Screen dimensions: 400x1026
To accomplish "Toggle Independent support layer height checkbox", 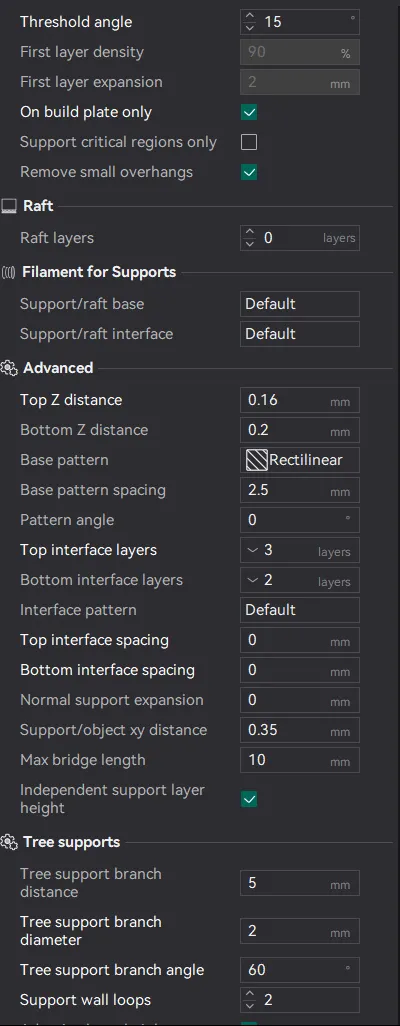I will click(x=249, y=799).
